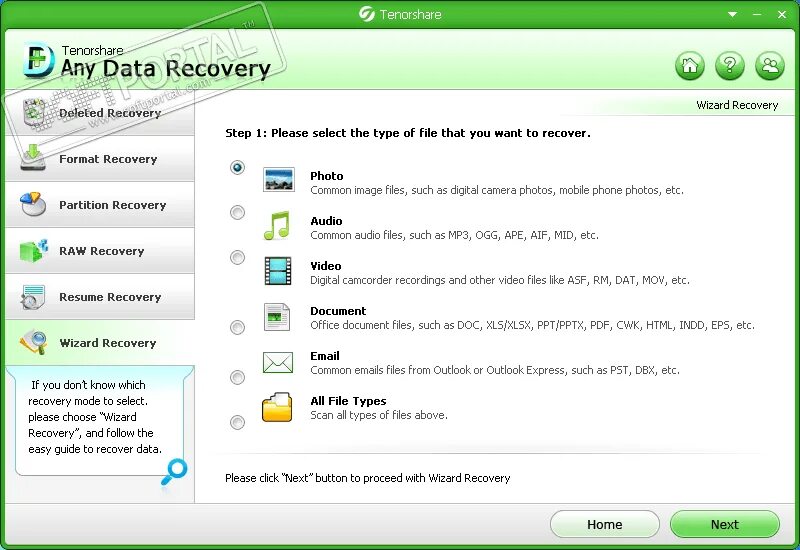Open the Help question mark icon

tap(730, 65)
